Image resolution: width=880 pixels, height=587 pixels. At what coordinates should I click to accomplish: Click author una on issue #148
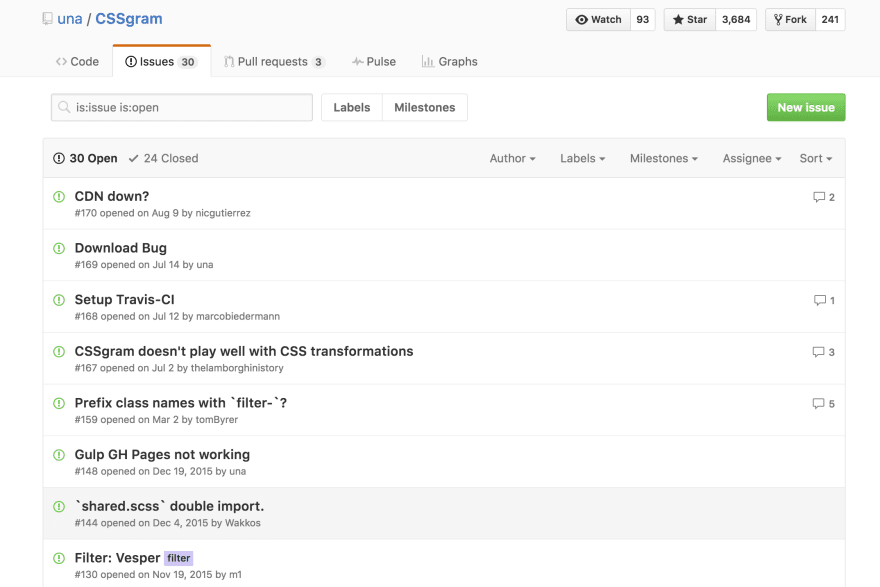(237, 471)
